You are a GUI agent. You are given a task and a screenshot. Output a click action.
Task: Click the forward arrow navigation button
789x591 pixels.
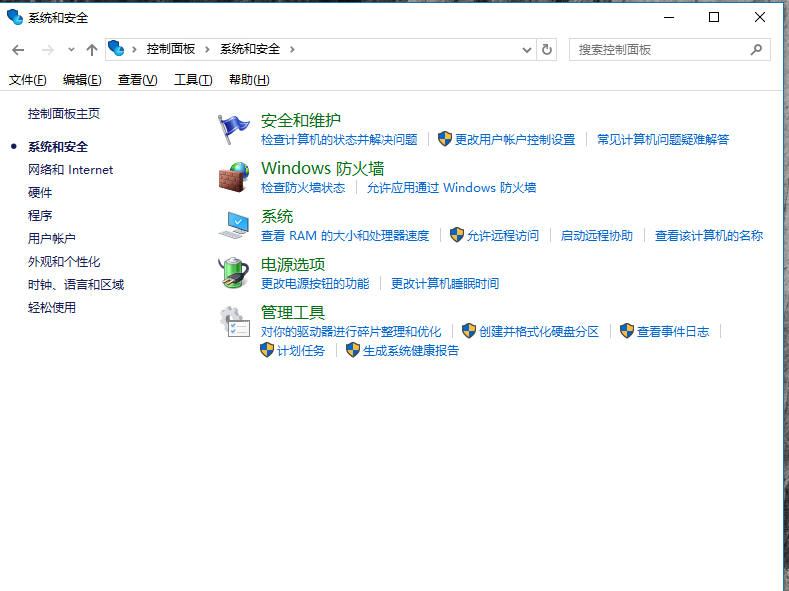pos(47,50)
